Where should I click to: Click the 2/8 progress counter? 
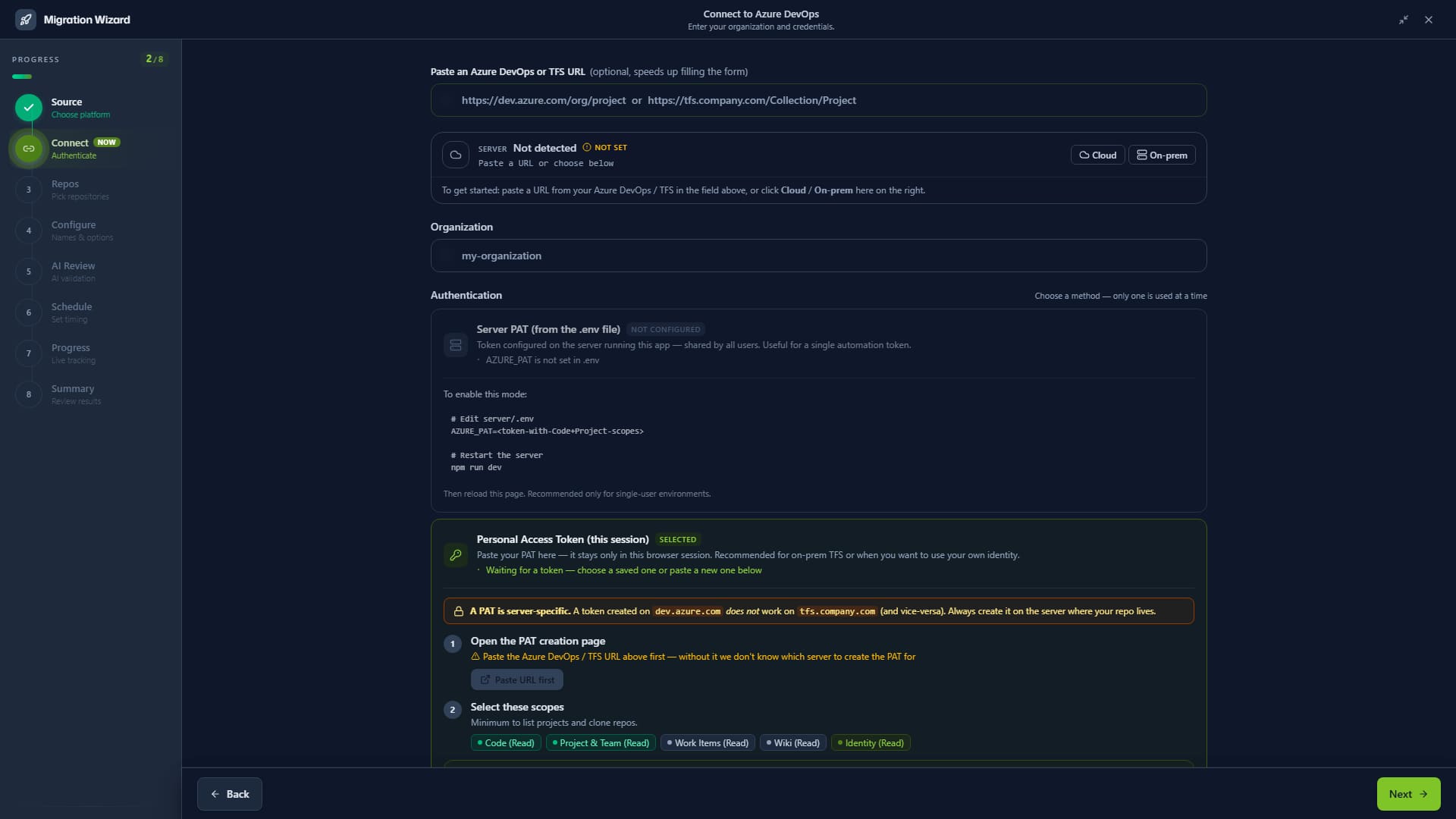tap(155, 59)
